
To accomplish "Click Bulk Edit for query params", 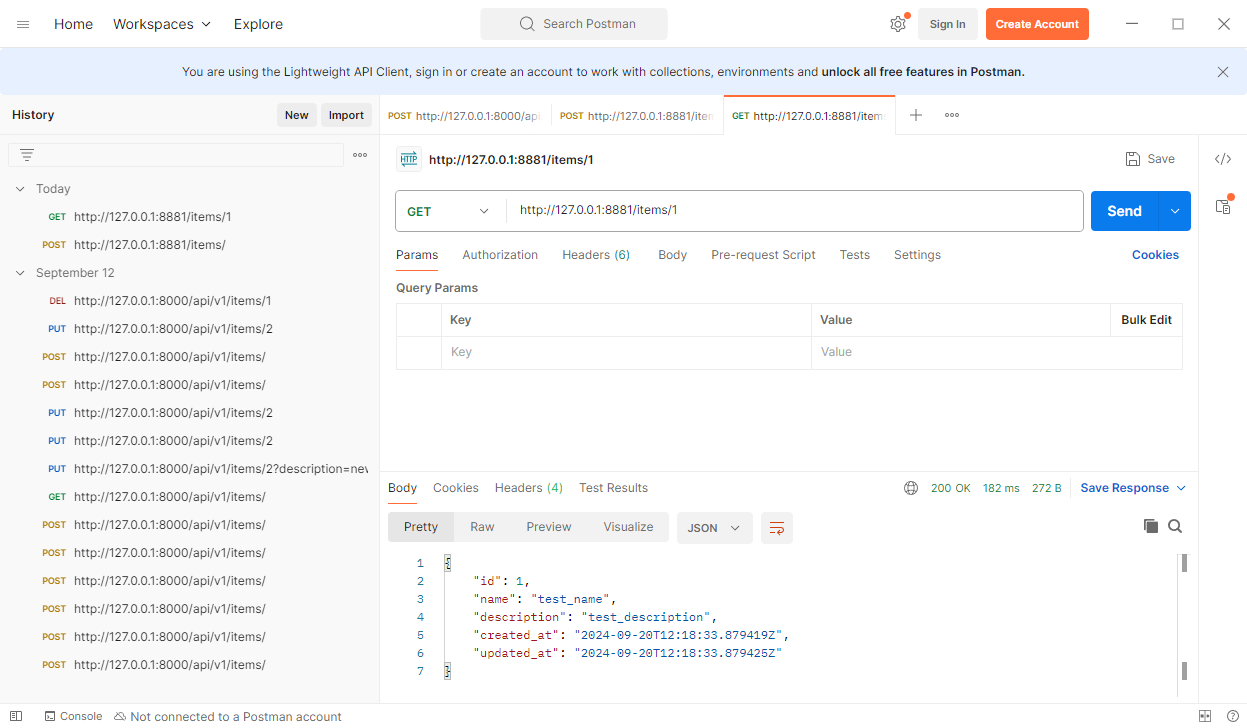I will (x=1146, y=320).
